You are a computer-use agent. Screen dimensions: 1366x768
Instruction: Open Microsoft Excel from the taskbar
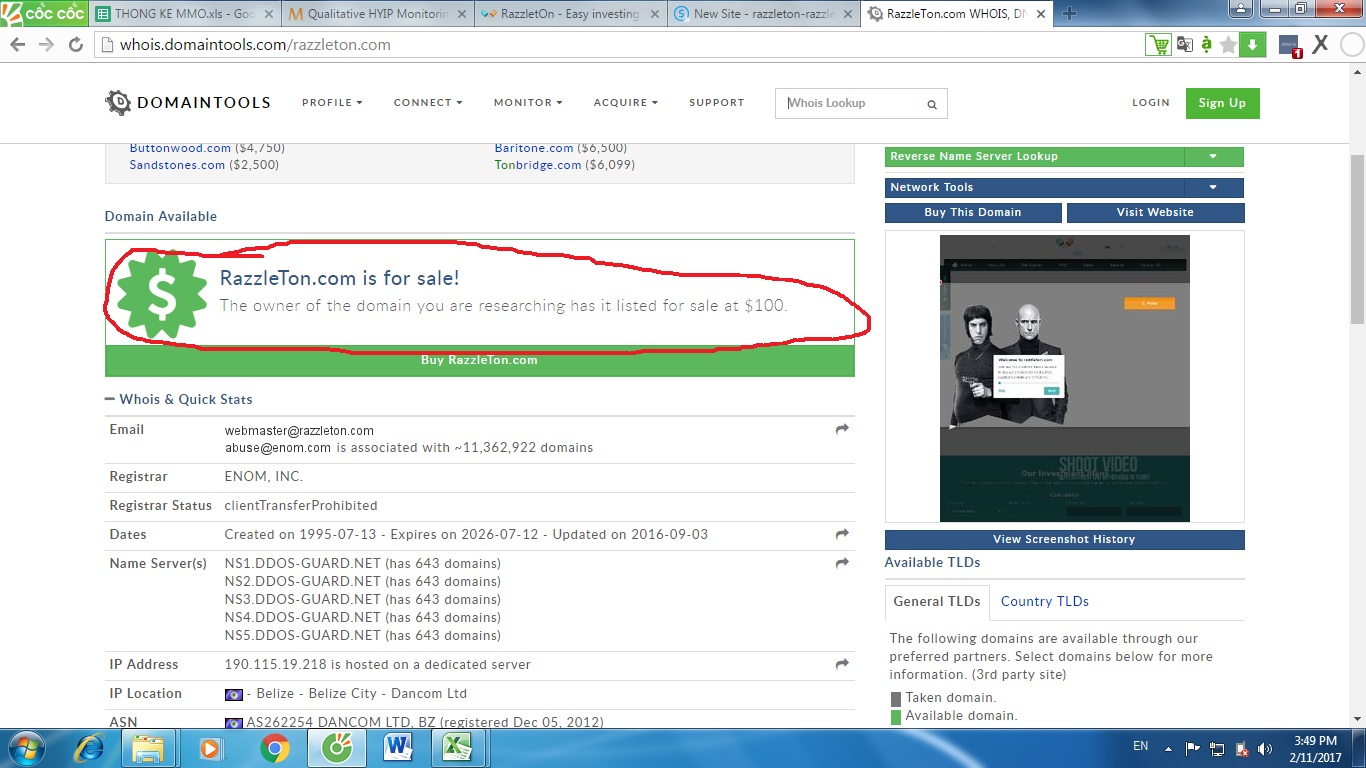pos(457,748)
